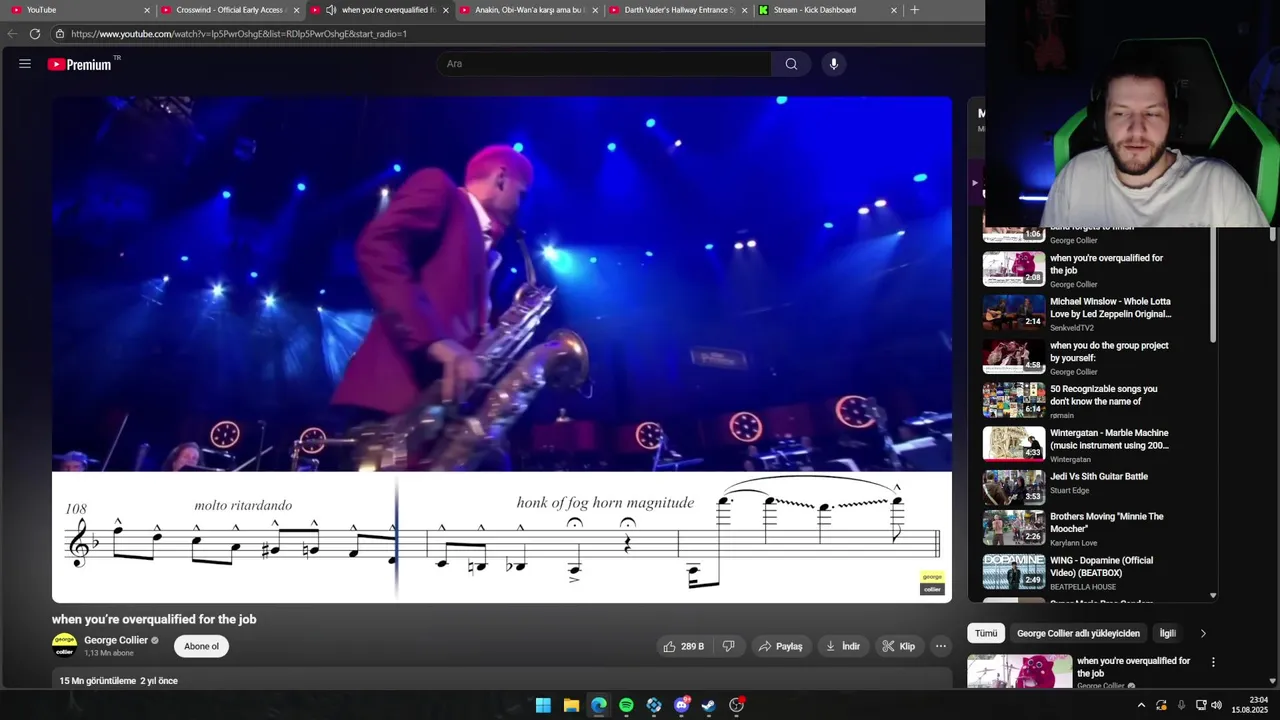The height and width of the screenshot is (720, 1280).
Task: Like the video (289 B)
Action: (x=683, y=646)
